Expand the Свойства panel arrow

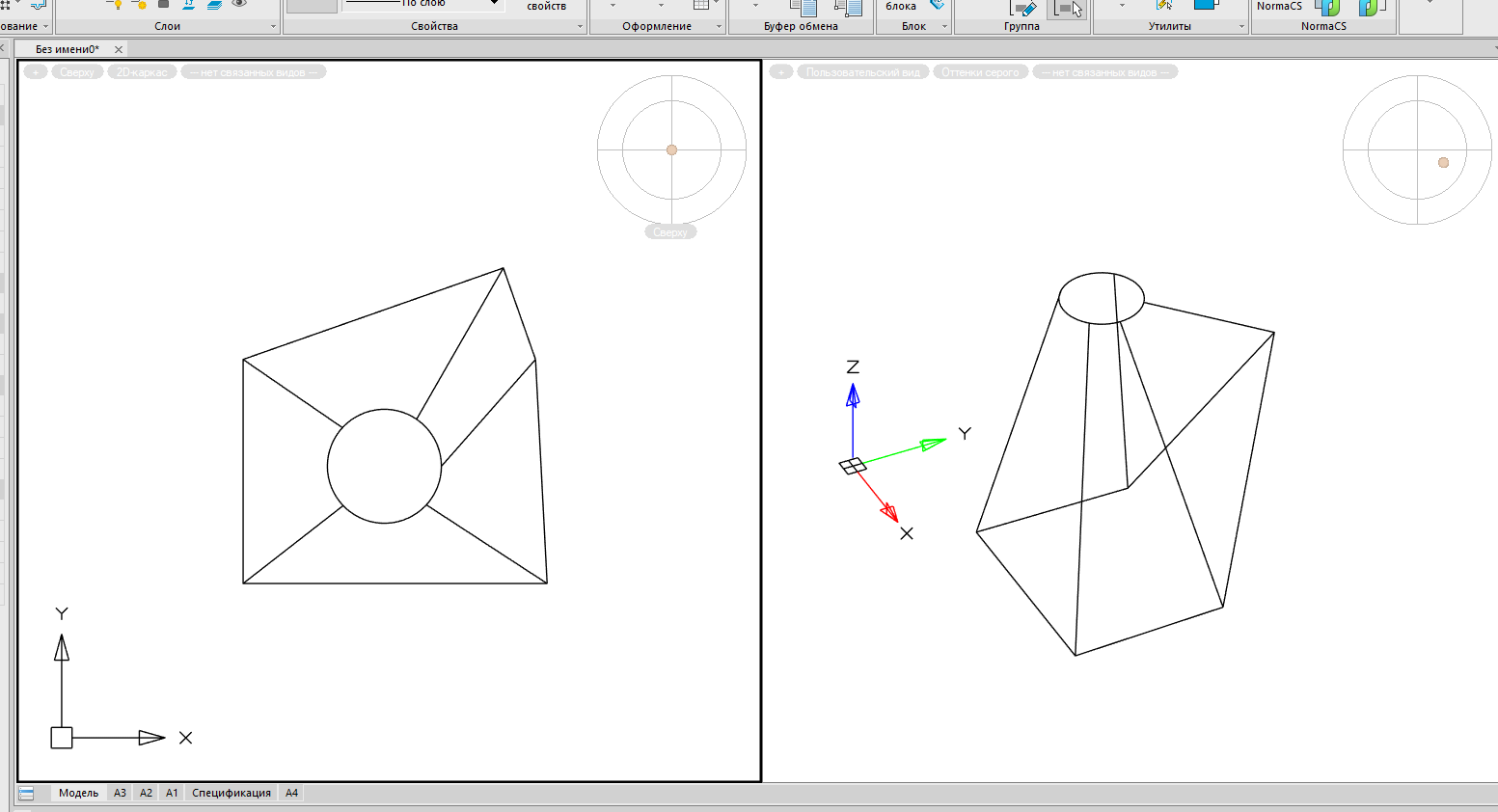pyautogui.click(x=580, y=27)
